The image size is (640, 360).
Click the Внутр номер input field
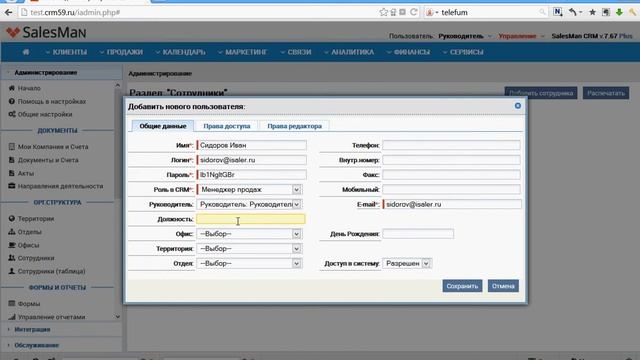pyautogui.click(x=451, y=160)
